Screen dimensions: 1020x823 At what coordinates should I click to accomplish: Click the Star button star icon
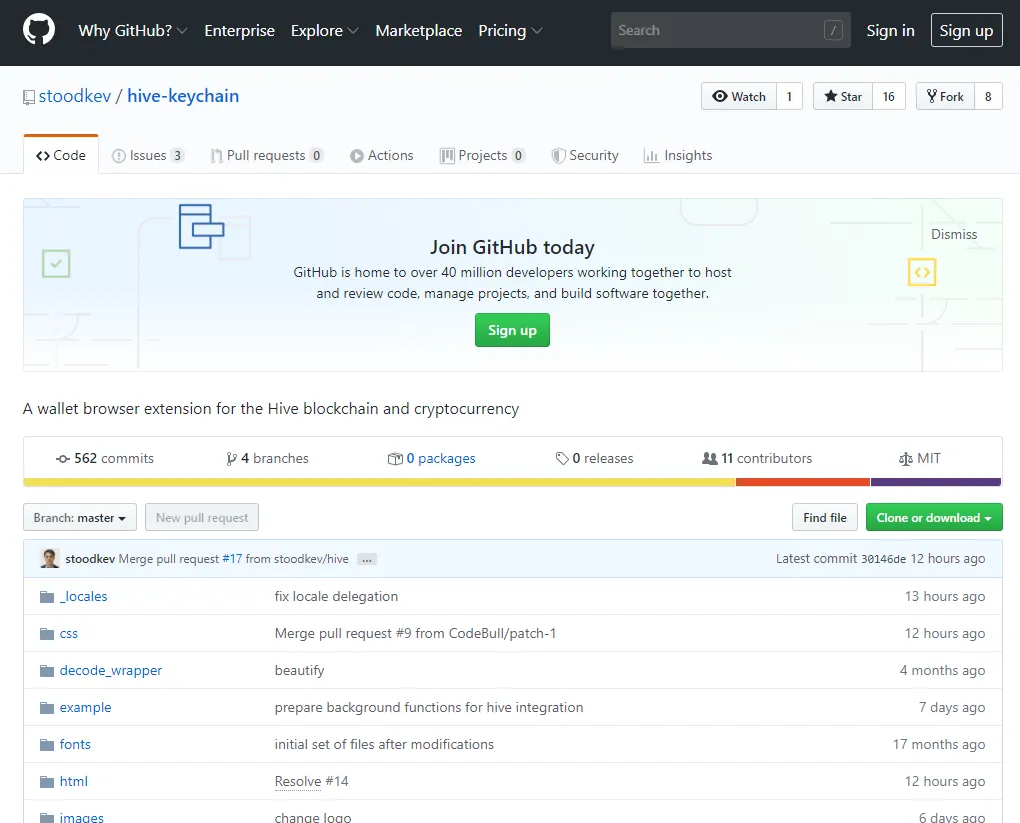[x=831, y=96]
